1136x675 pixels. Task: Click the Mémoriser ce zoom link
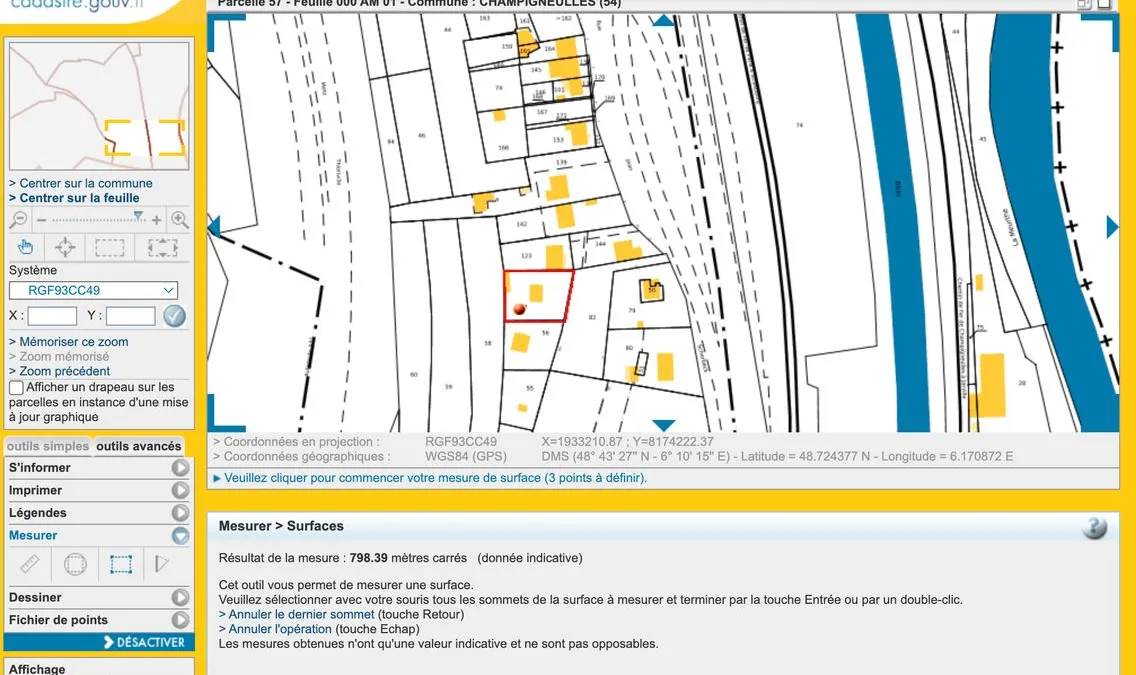coord(68,342)
